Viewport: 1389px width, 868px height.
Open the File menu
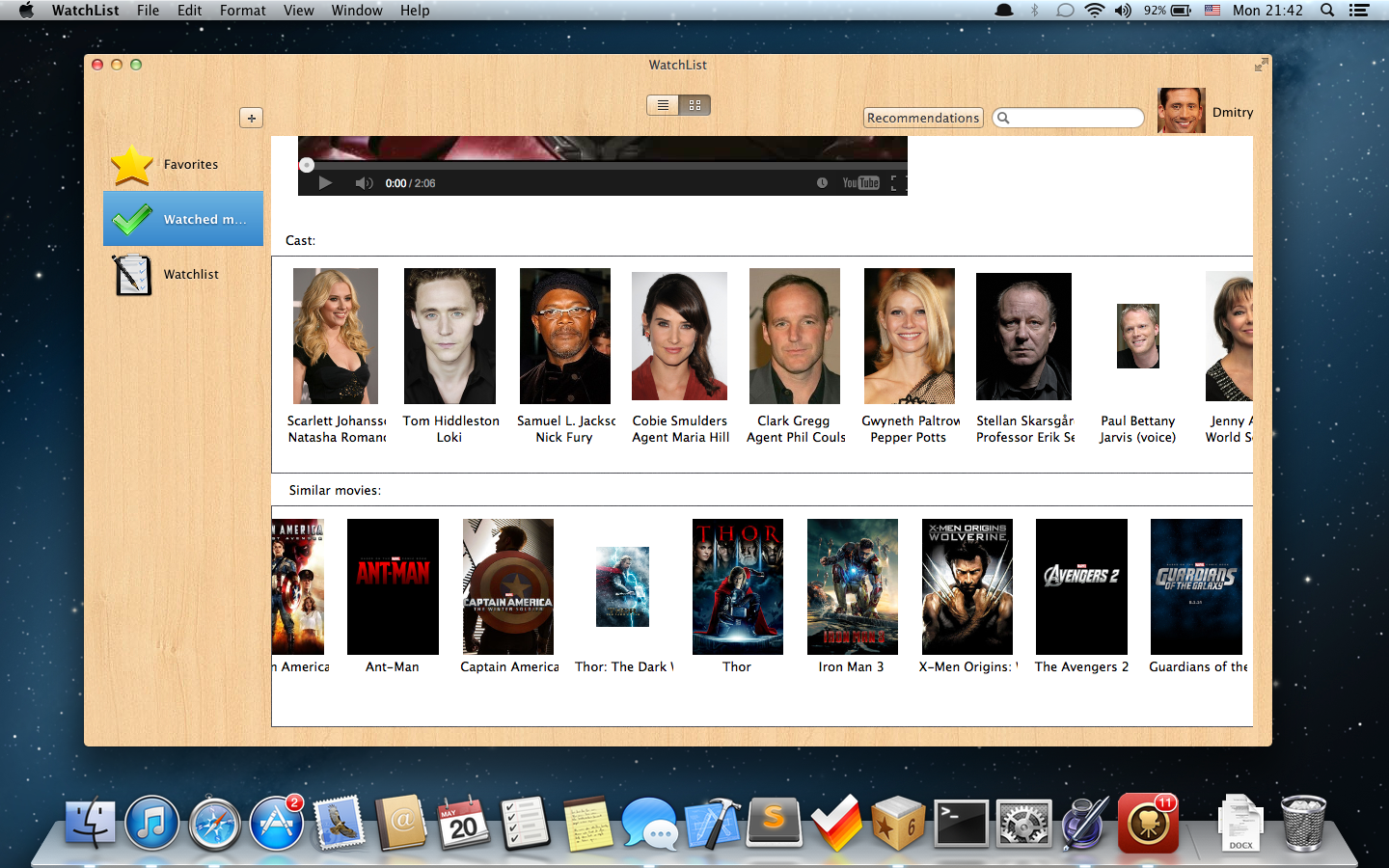149,10
